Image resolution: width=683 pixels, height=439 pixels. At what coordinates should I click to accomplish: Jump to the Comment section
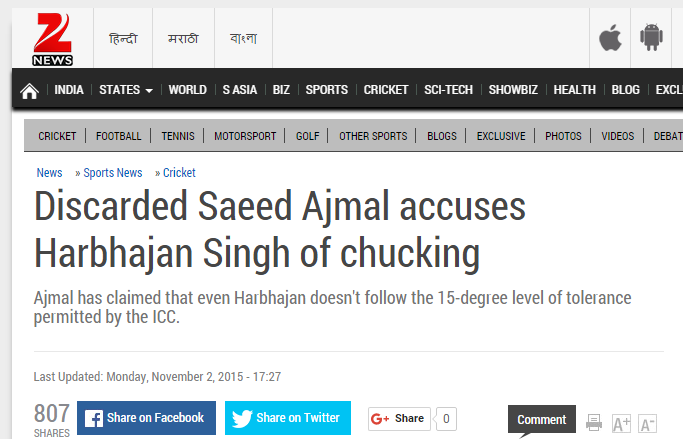point(542,420)
